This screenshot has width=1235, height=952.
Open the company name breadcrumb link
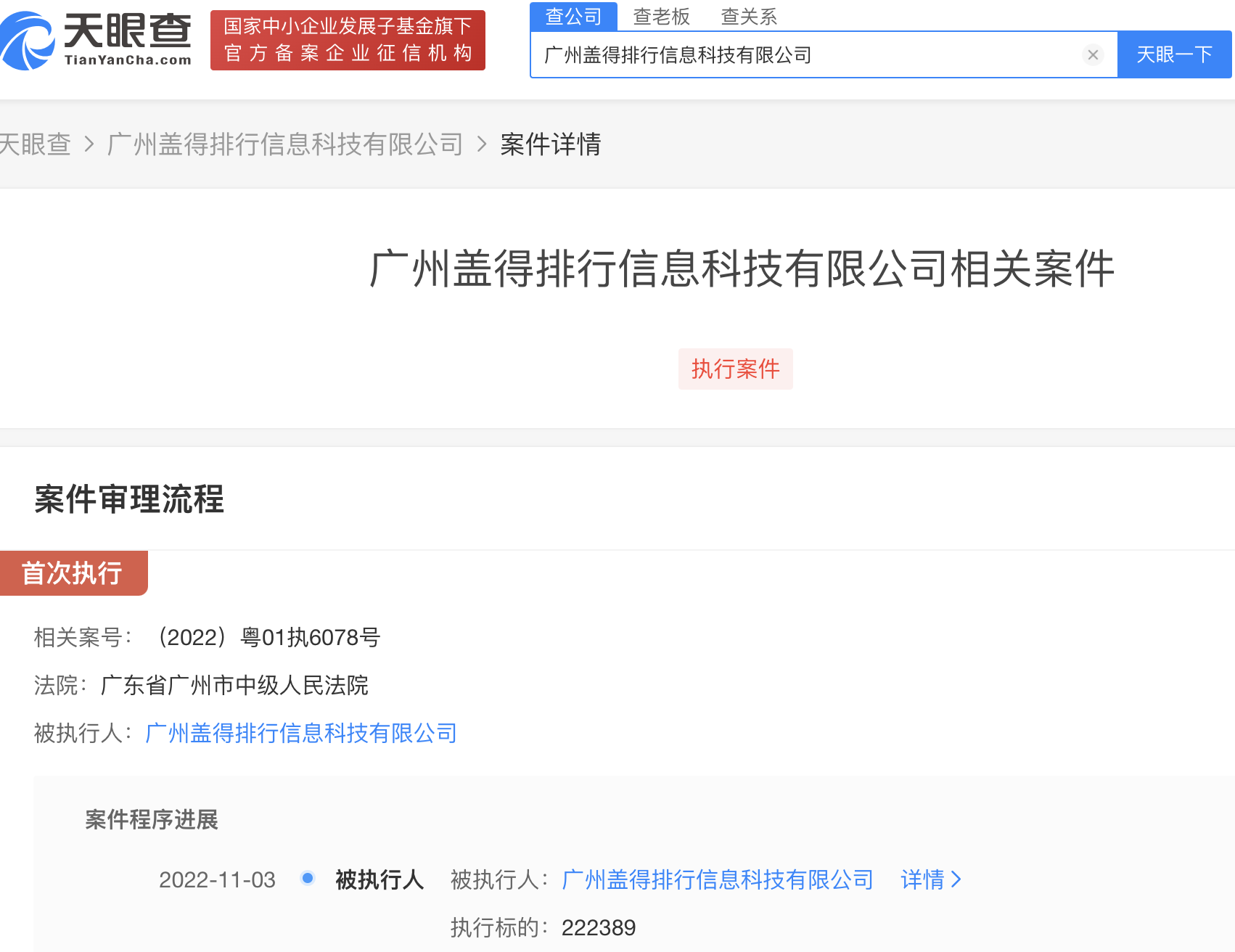pyautogui.click(x=284, y=144)
